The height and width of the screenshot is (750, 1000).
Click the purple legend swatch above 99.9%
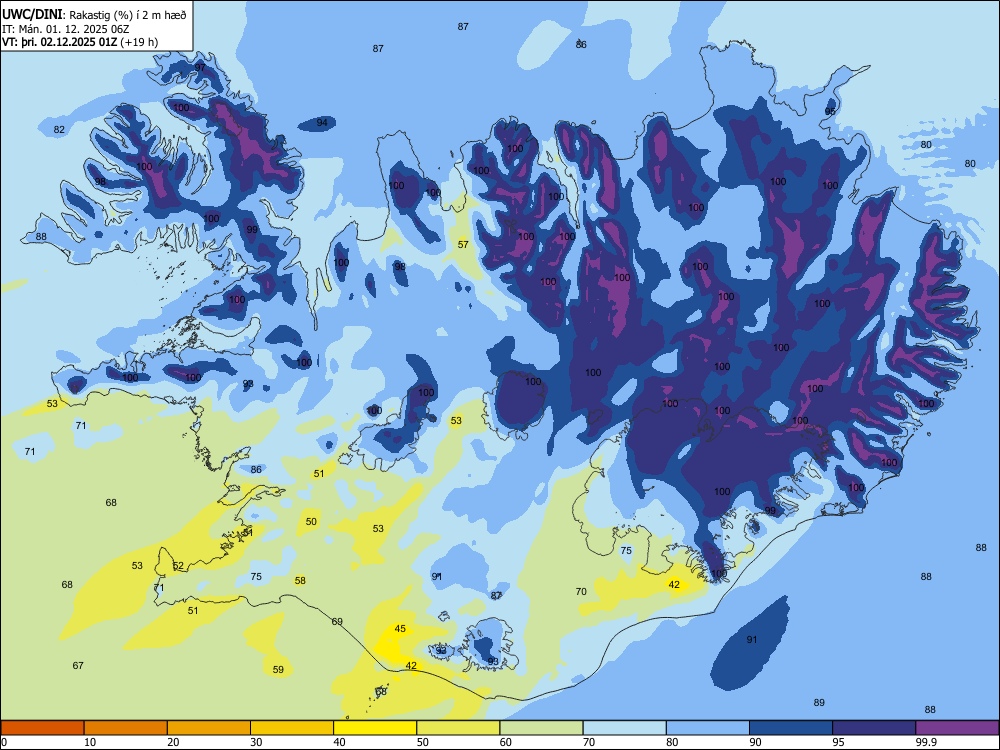[957, 728]
